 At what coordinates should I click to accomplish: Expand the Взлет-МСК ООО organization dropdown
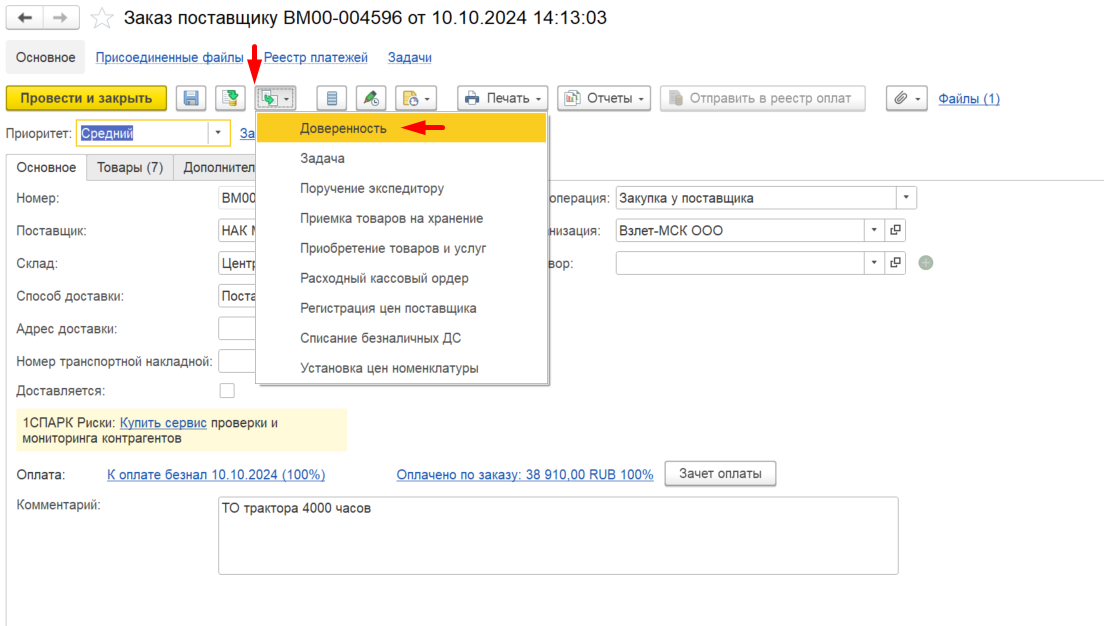[874, 230]
